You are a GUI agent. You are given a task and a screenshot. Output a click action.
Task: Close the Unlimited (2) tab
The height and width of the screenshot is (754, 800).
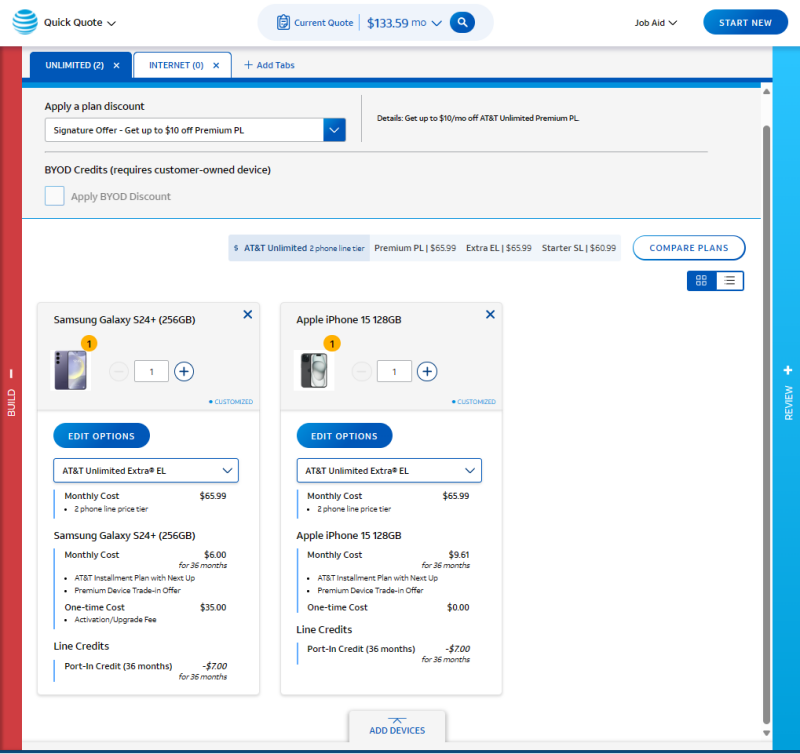(x=116, y=66)
